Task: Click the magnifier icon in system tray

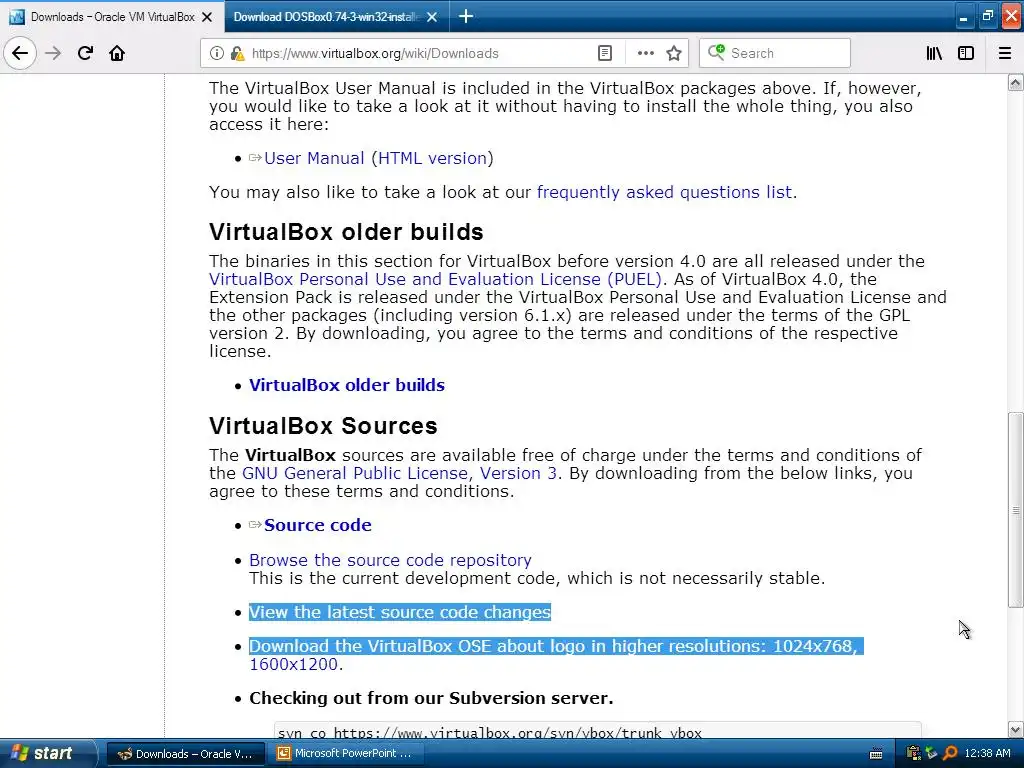Action: tap(950, 754)
